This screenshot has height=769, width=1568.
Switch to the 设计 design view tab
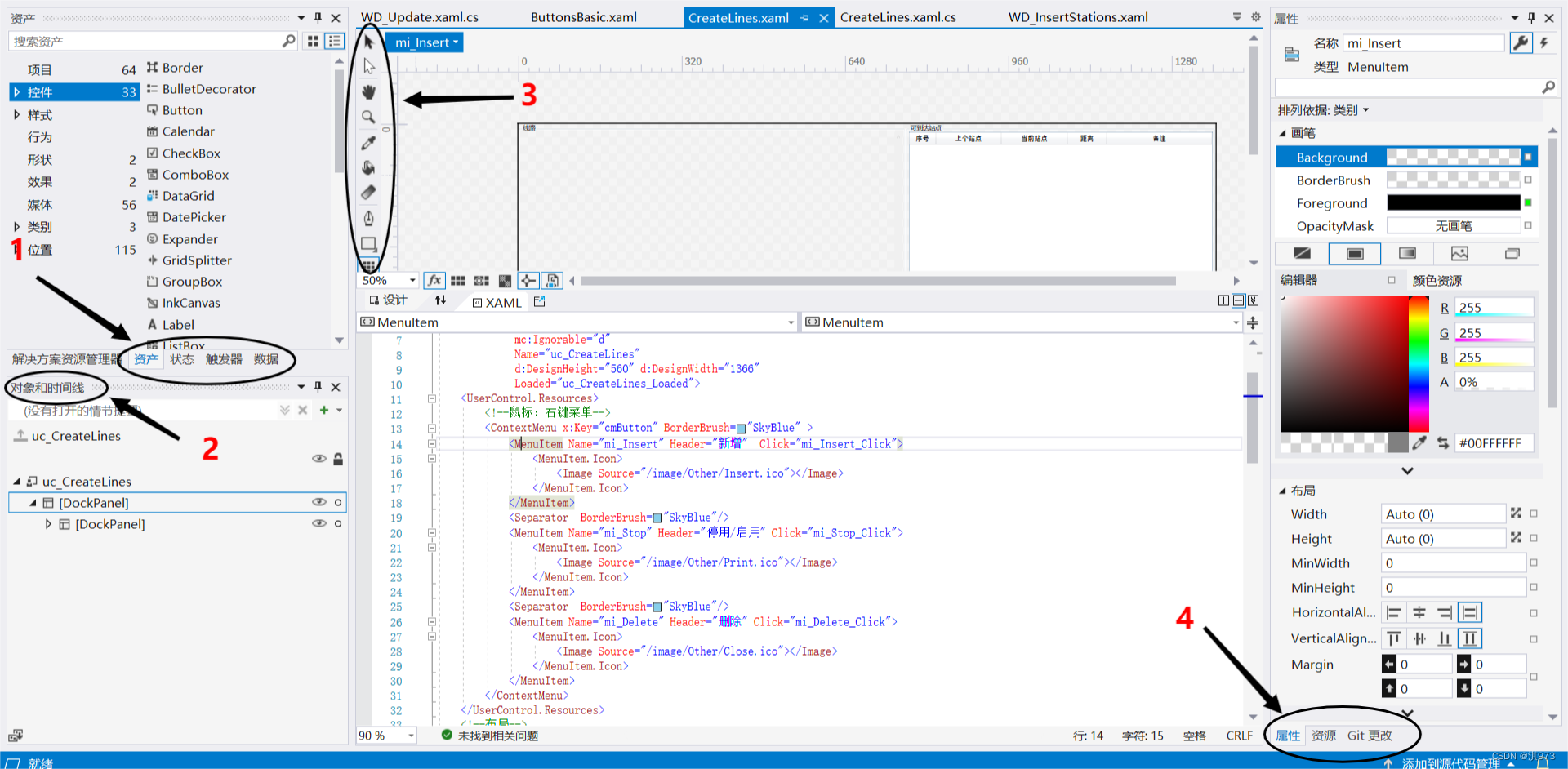point(388,300)
